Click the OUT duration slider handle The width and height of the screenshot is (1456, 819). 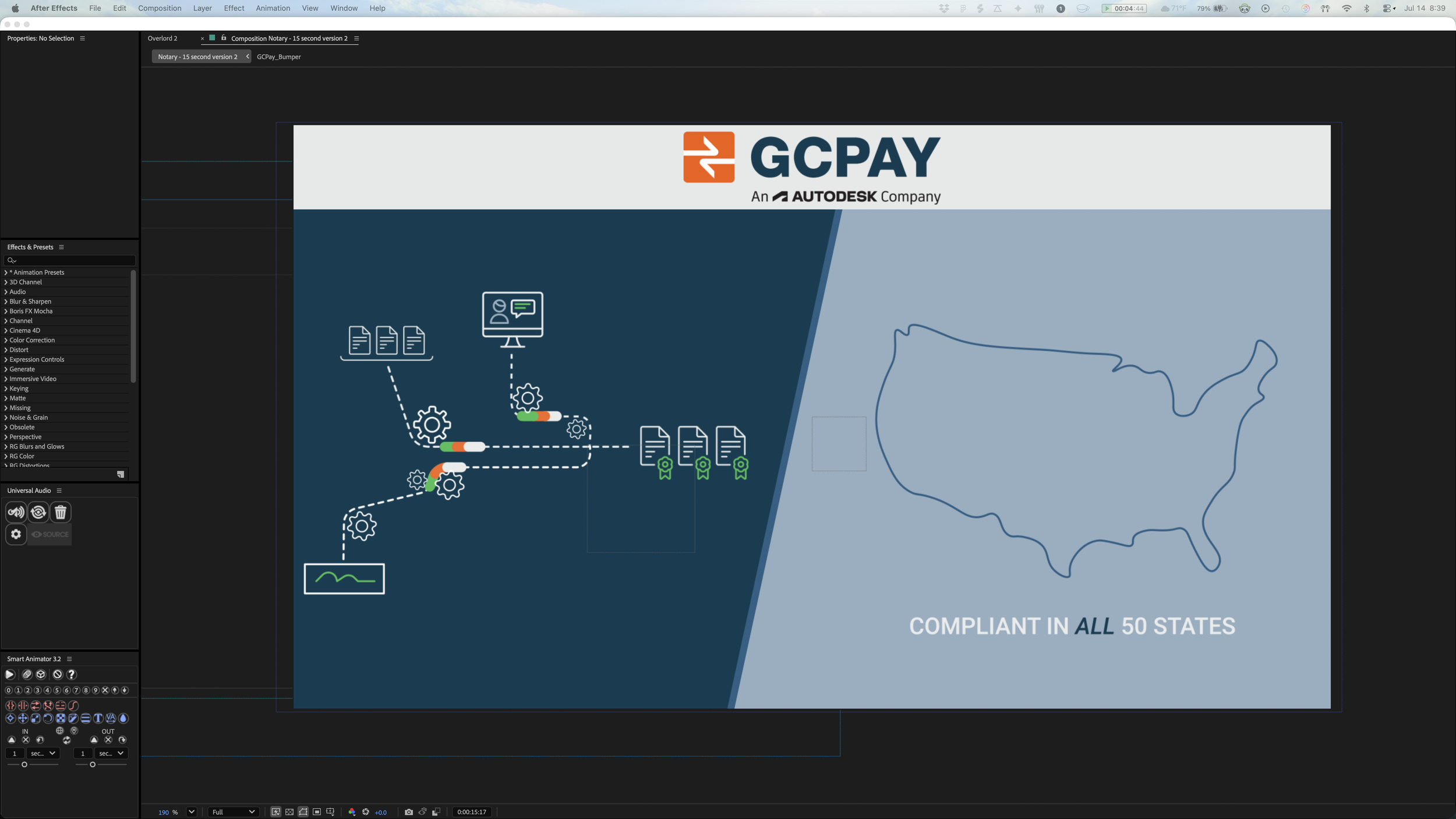click(93, 764)
